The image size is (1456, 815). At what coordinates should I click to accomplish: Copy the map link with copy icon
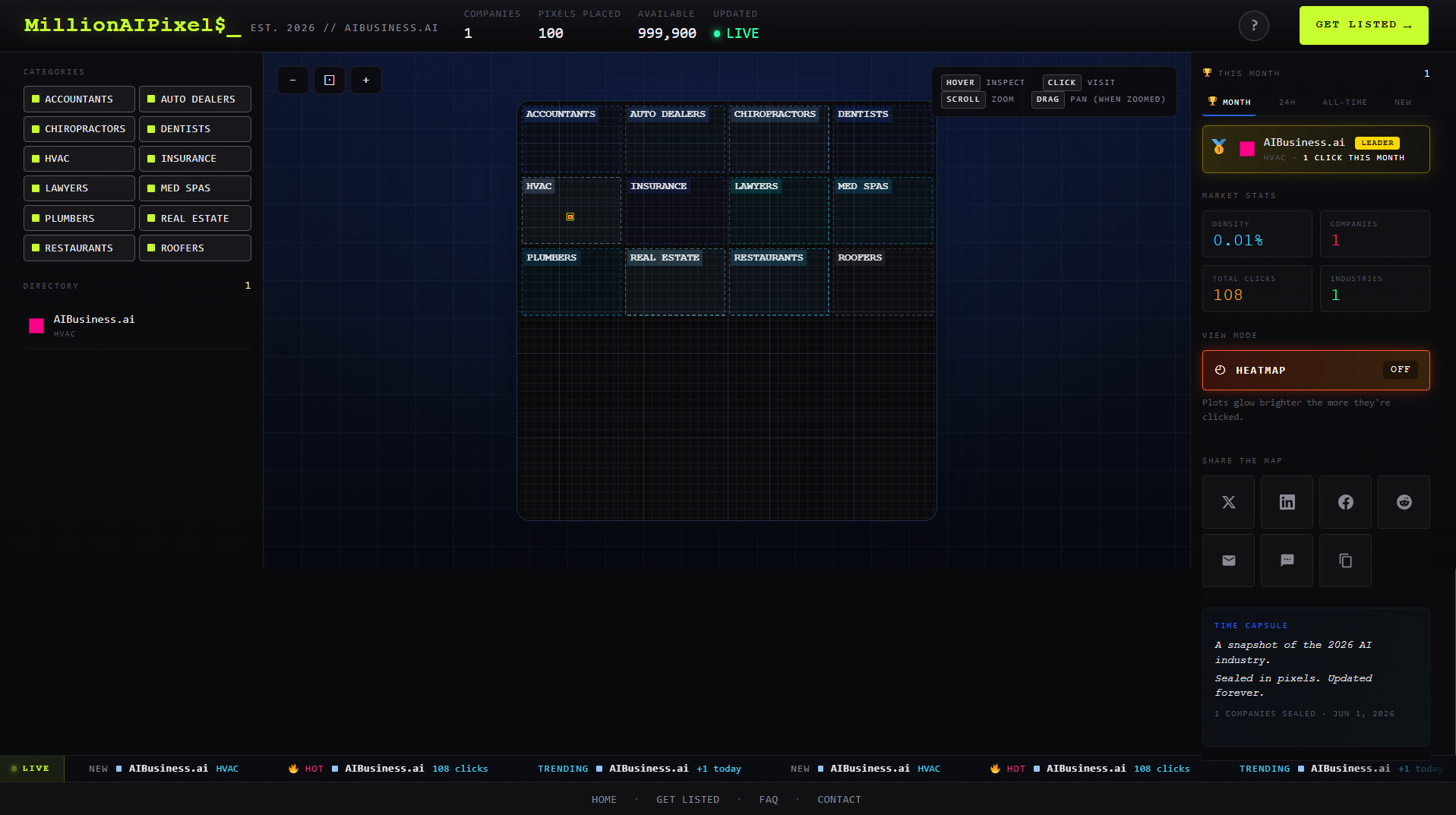pyautogui.click(x=1345, y=561)
